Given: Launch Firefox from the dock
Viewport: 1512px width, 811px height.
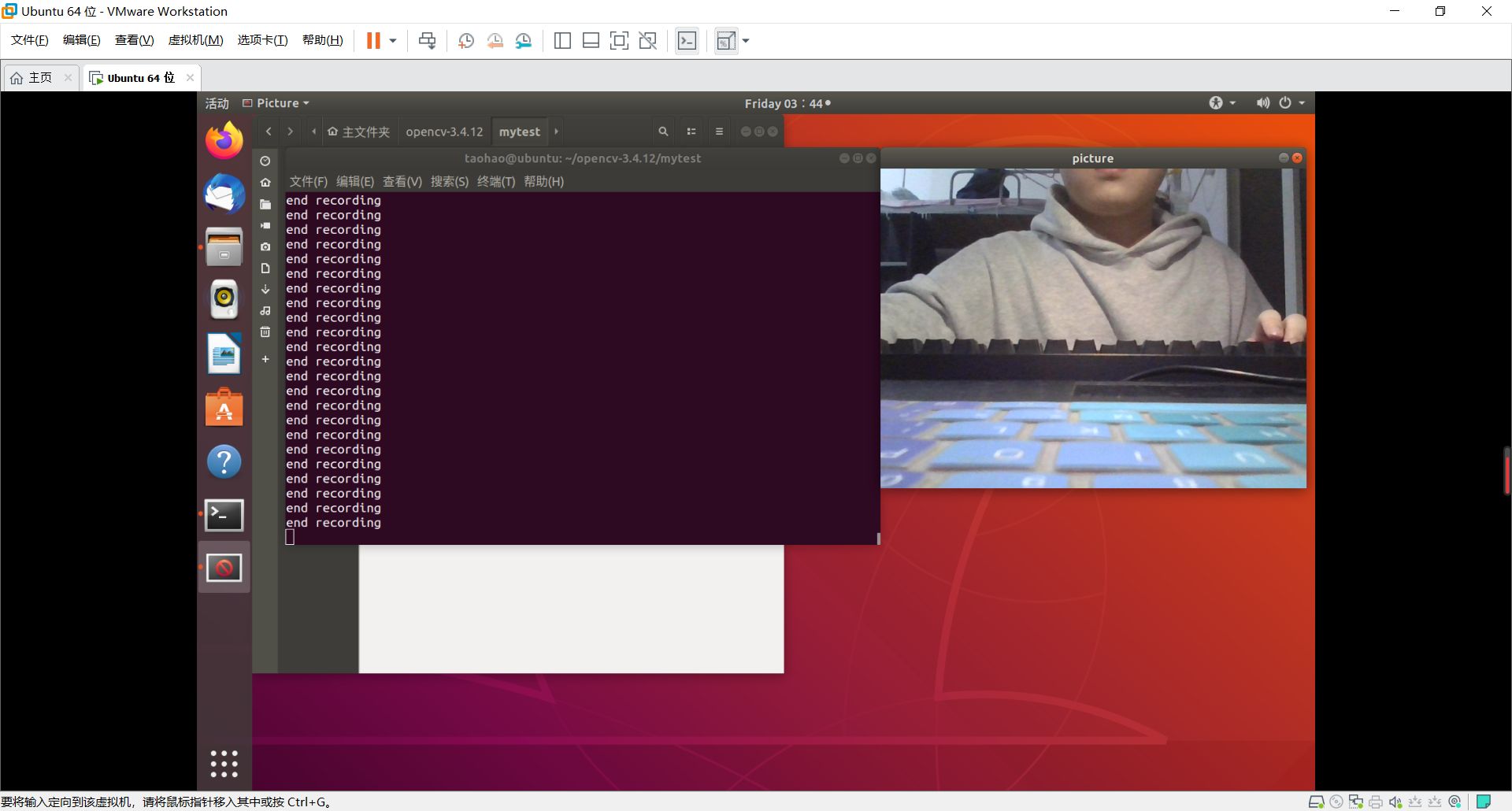Looking at the screenshot, I should [224, 140].
